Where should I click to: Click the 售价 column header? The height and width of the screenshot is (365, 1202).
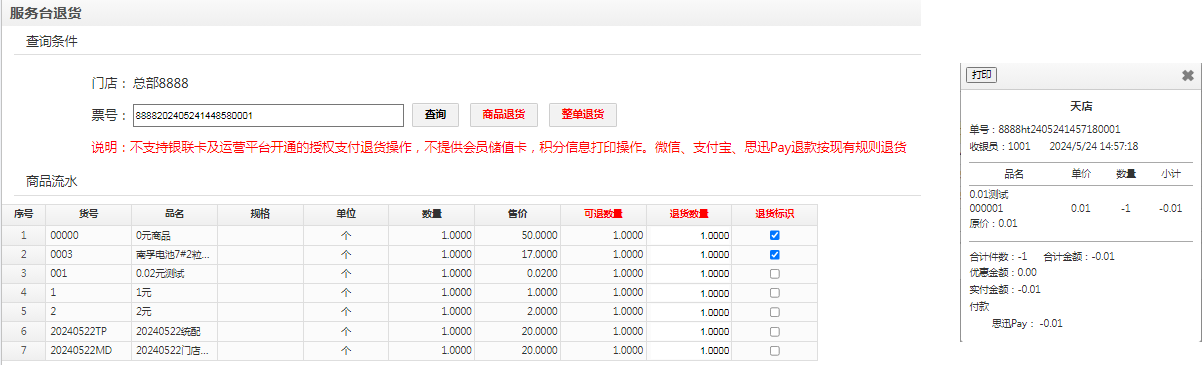coord(518,214)
